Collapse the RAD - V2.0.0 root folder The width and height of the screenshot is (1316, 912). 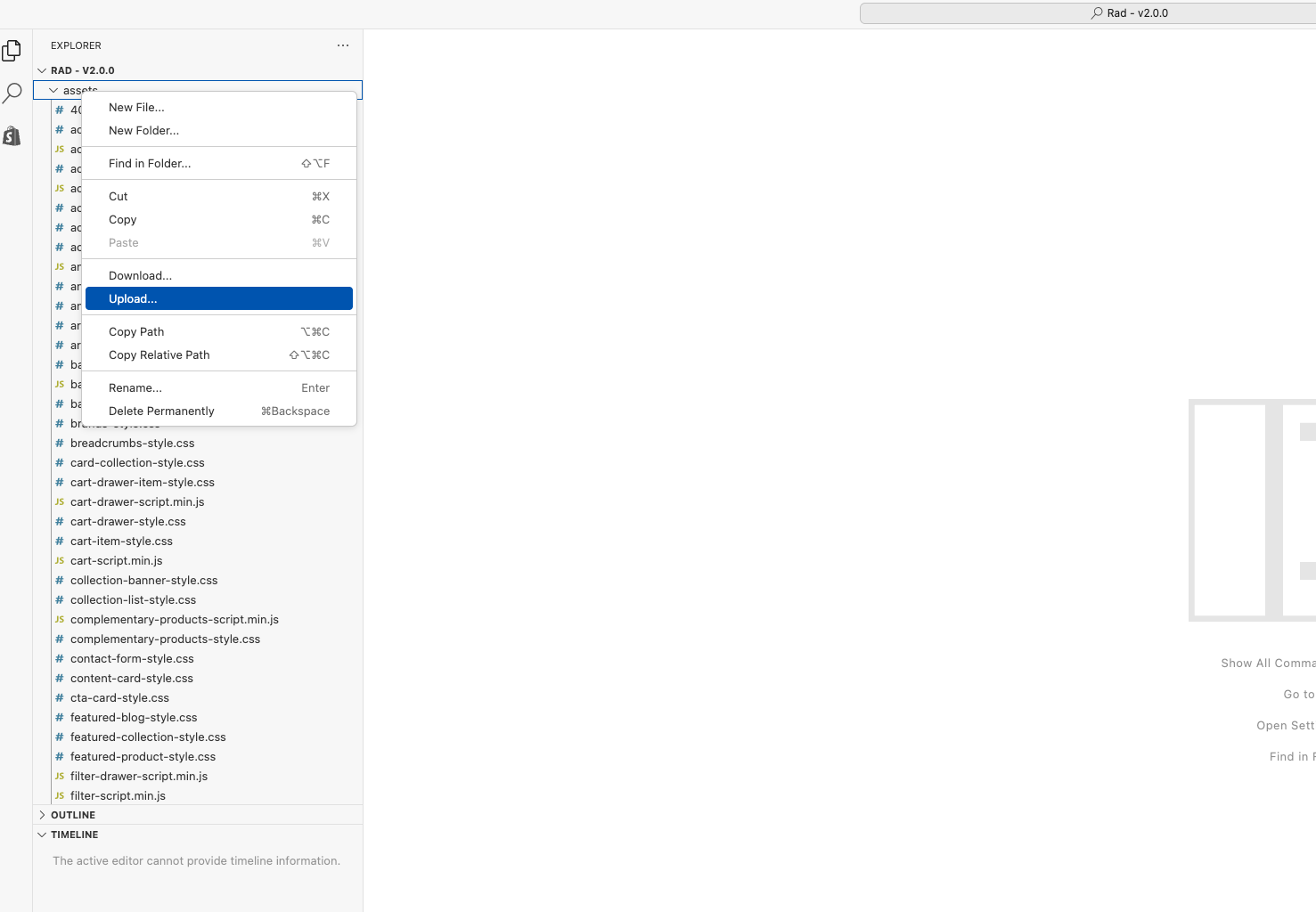tap(42, 70)
